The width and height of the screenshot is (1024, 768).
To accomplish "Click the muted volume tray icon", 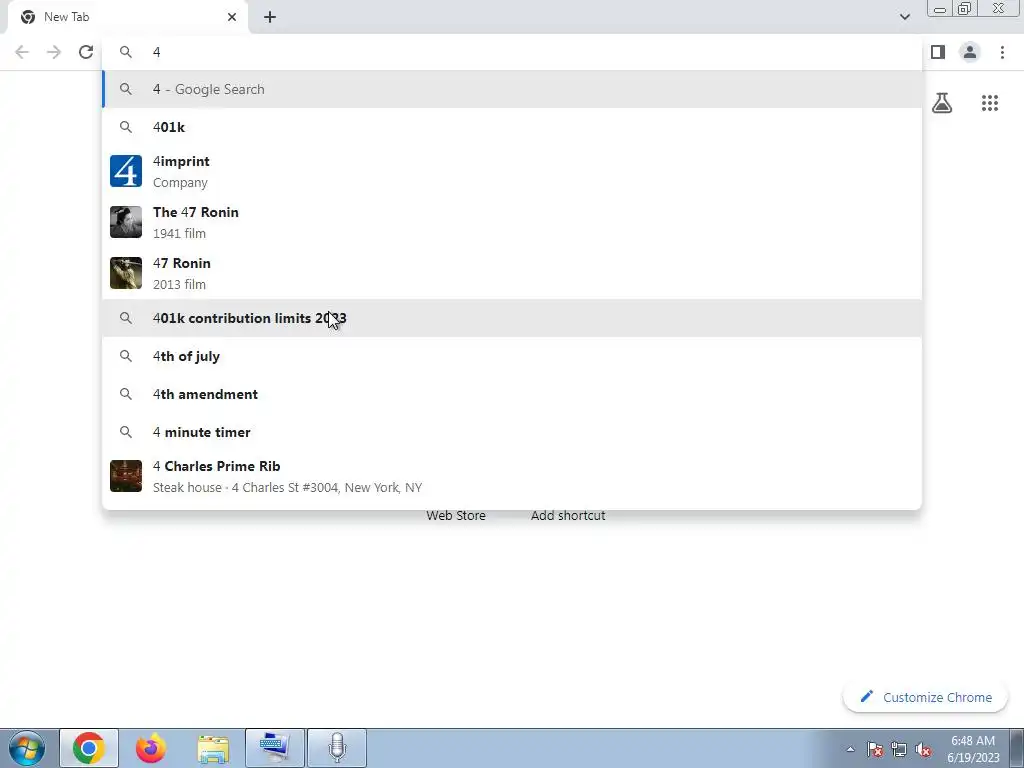I will (923, 749).
